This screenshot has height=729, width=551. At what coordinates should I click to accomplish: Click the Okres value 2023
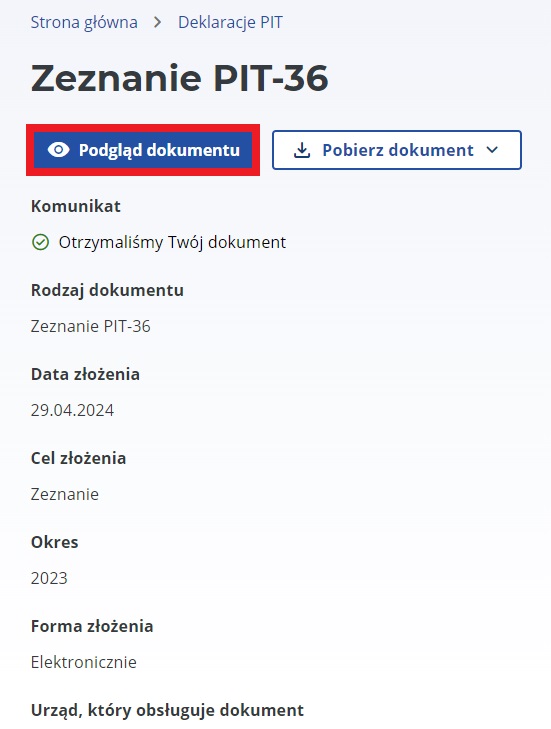(49, 578)
